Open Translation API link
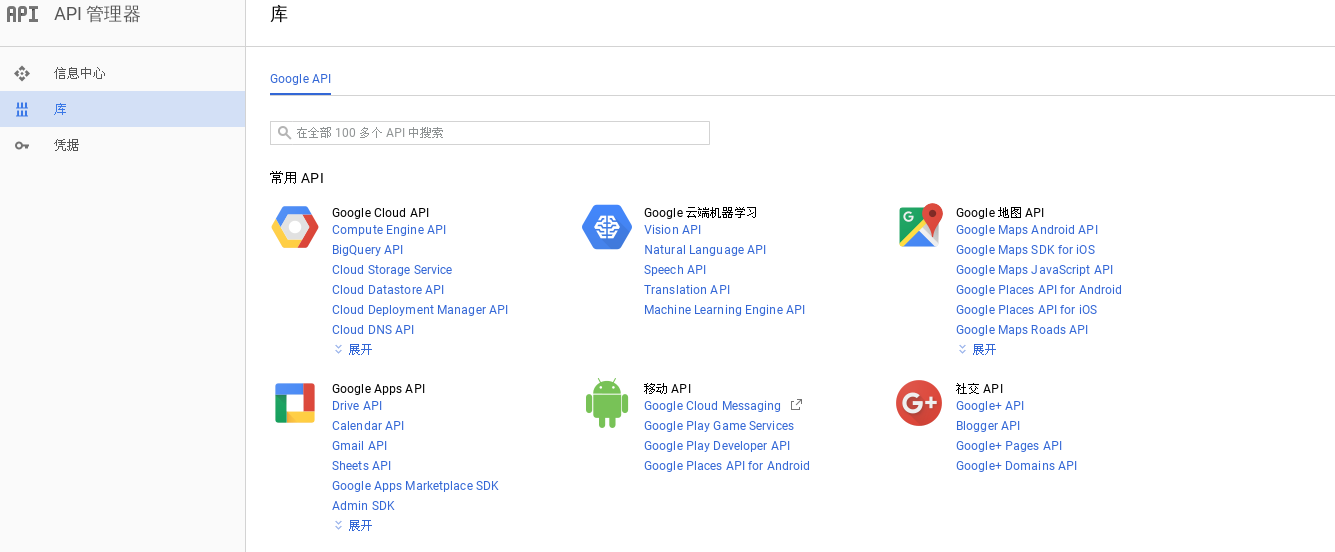Viewport: 1335px width, 552px height. [x=687, y=290]
